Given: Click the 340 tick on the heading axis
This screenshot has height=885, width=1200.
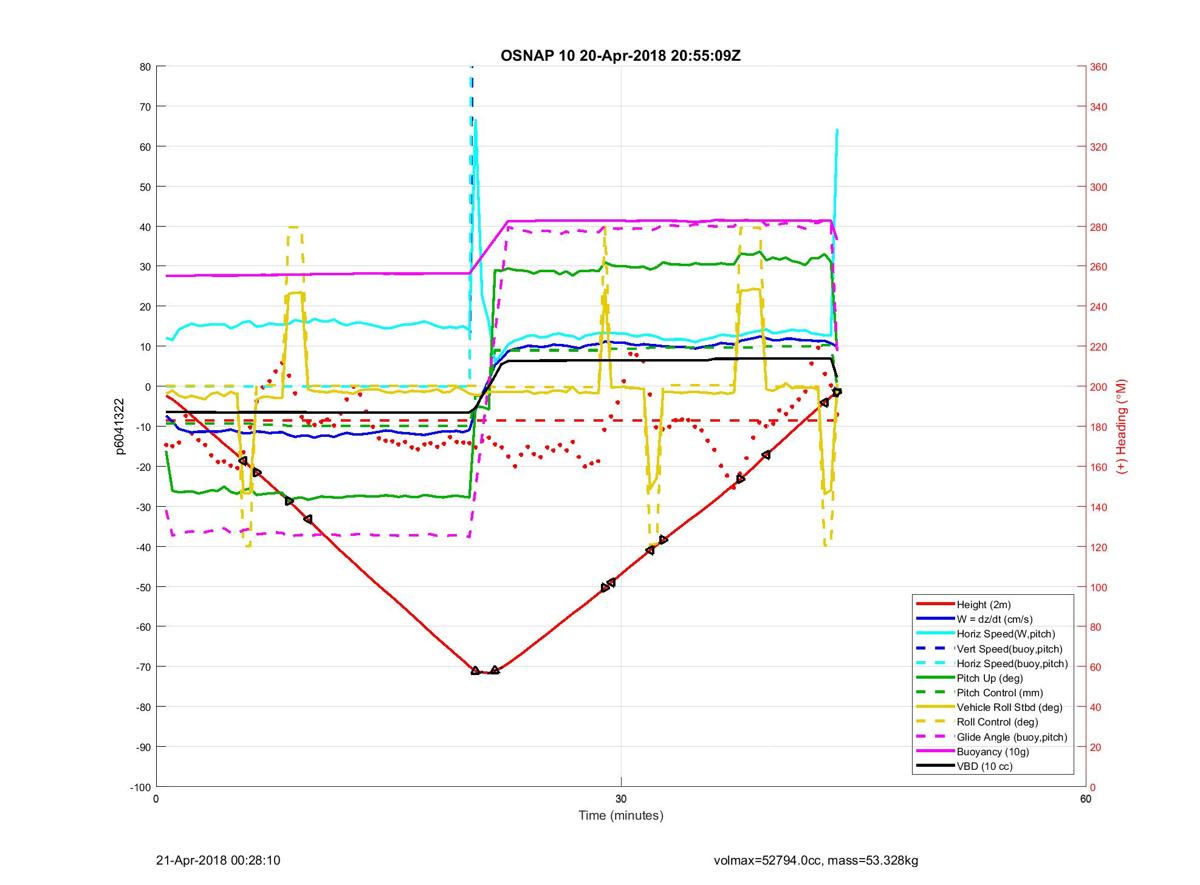Looking at the screenshot, I should click(1099, 107).
